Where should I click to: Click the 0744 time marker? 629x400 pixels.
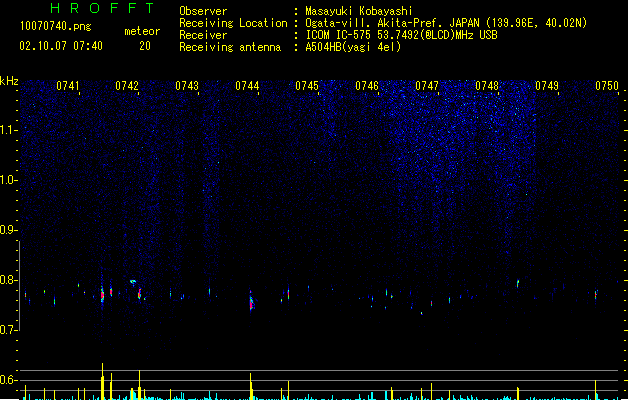(247, 86)
